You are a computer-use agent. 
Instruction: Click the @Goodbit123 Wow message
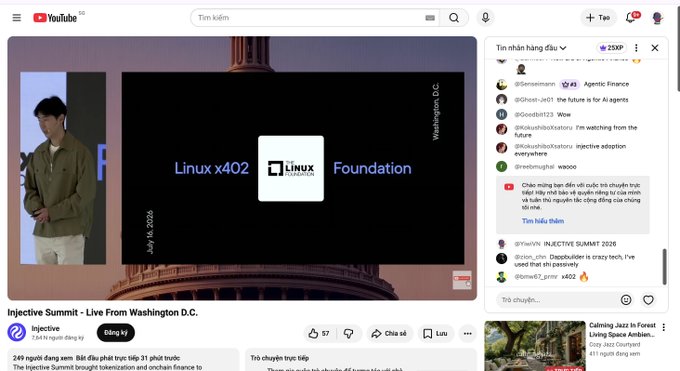click(x=543, y=115)
